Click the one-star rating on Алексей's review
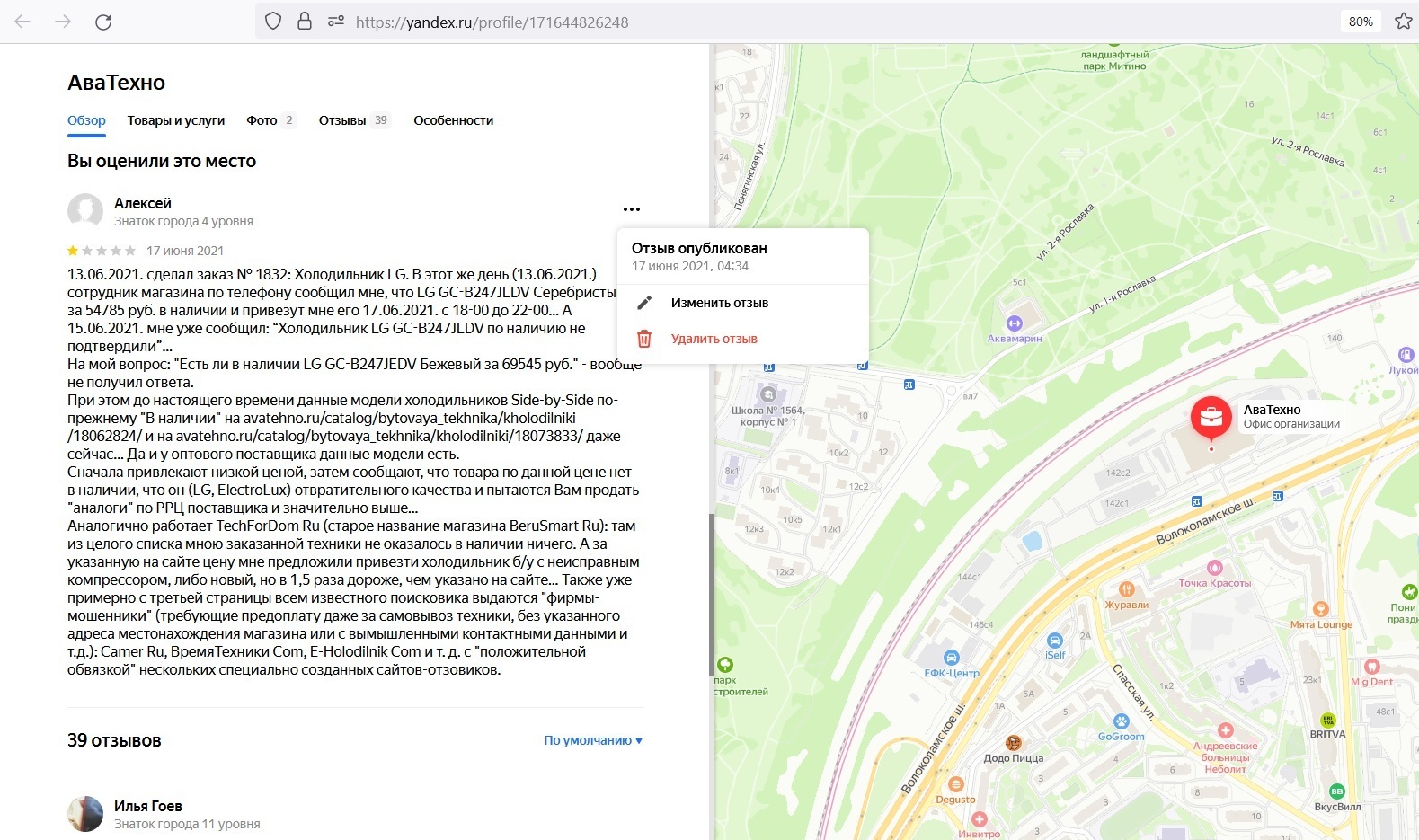Image resolution: width=1419 pixels, height=840 pixels. click(x=74, y=251)
